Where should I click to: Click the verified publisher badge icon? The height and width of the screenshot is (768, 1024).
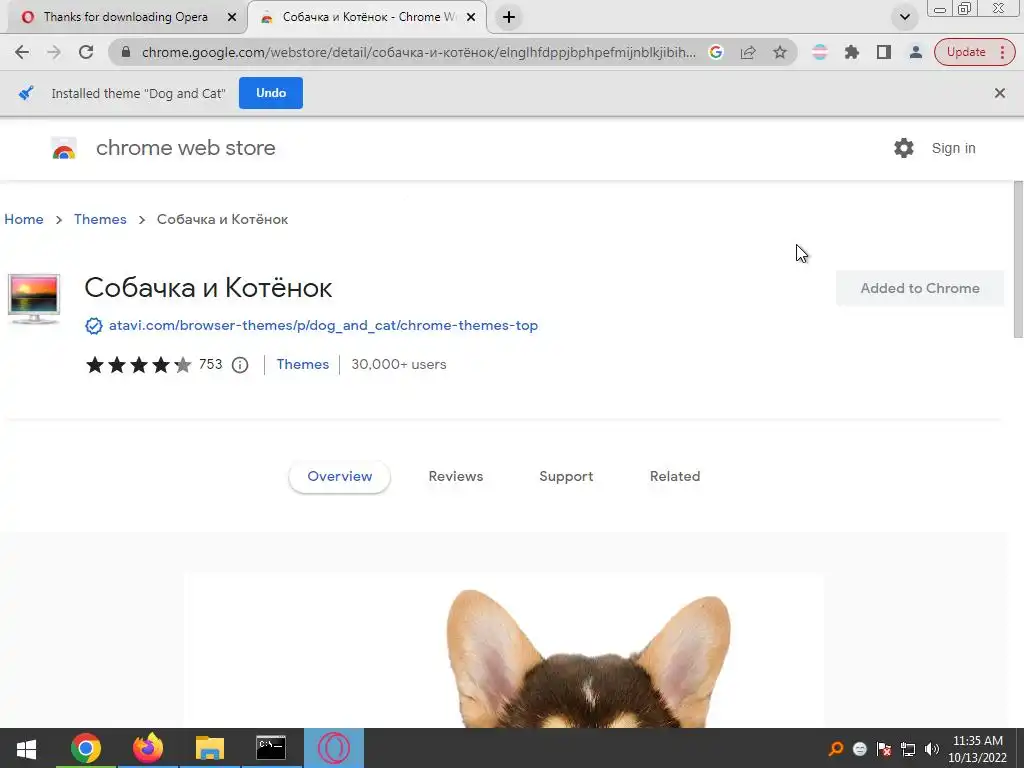click(93, 326)
